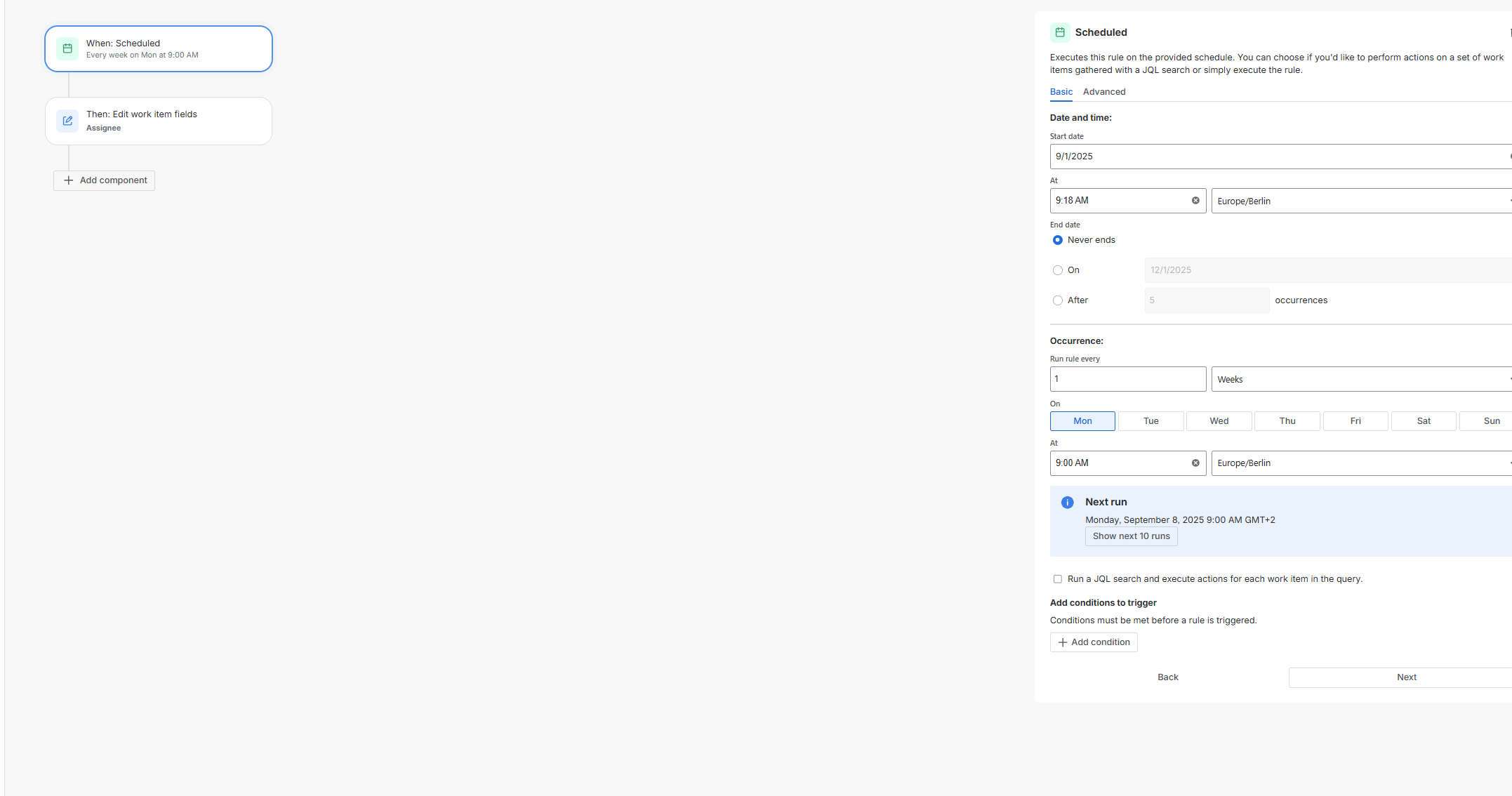Select the On end date radio option
Image resolution: width=1512 pixels, height=796 pixels.
(1058, 270)
